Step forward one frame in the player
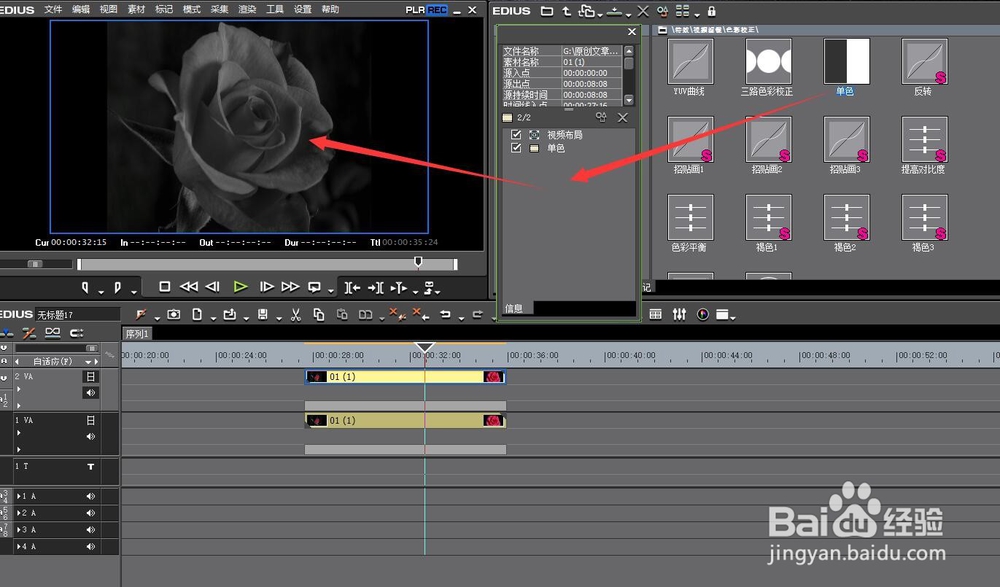The width and height of the screenshot is (1000, 587). pos(267,287)
